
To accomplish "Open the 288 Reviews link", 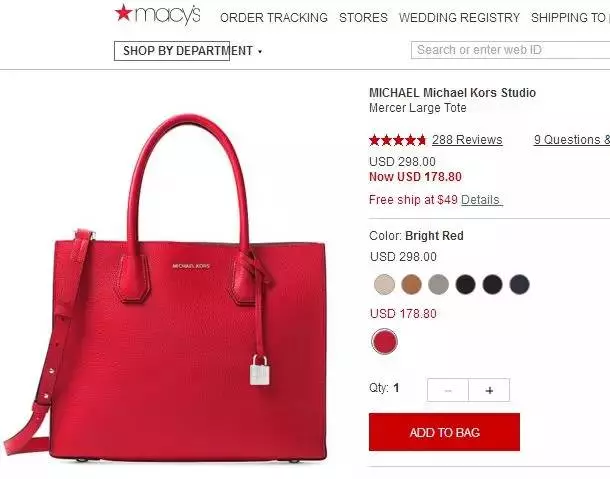I will [467, 140].
